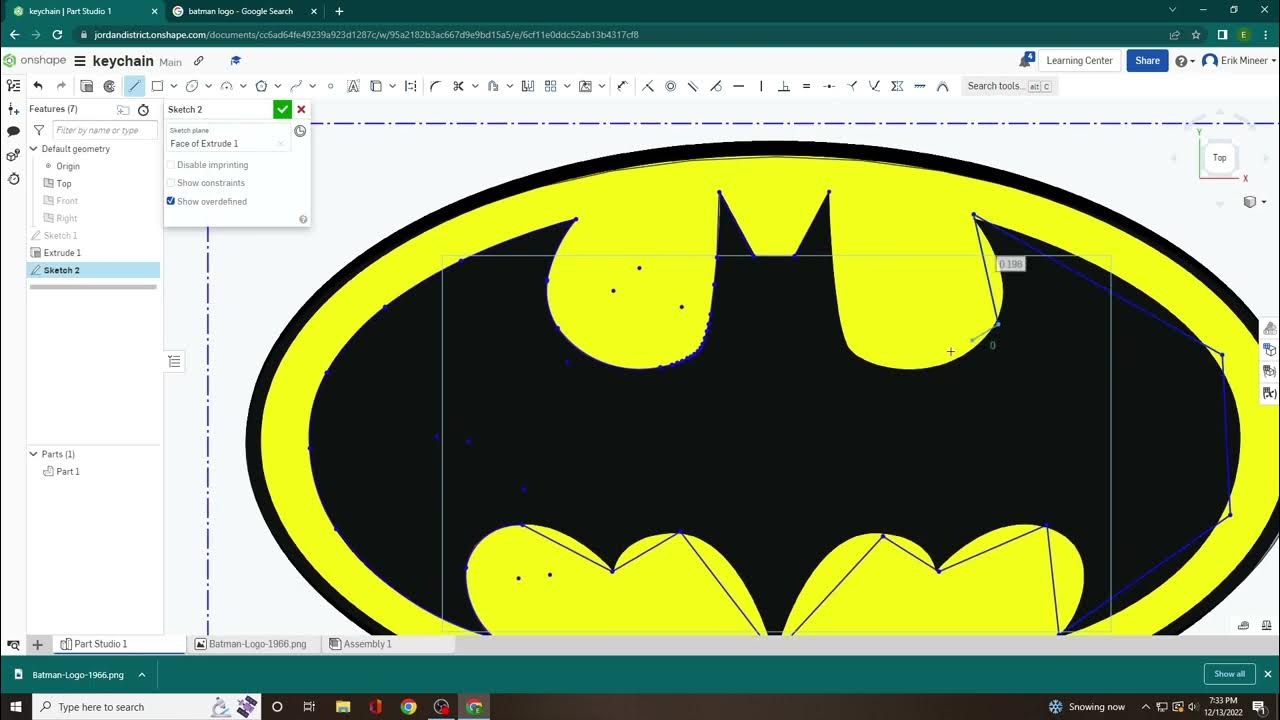Screen dimensions: 1280x720
Task: Cancel Sketch 2 with red X
Action: [301, 109]
